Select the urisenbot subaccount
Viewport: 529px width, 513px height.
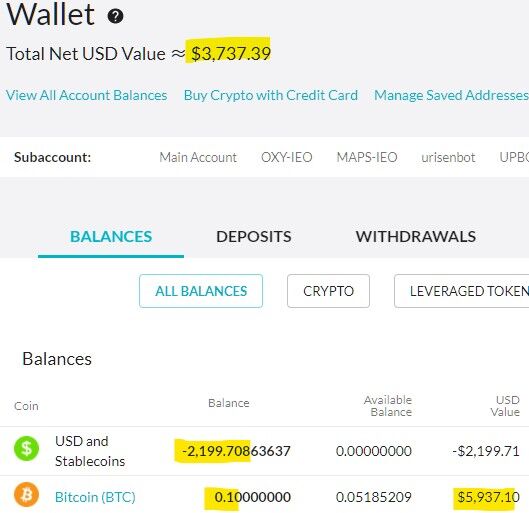[448, 157]
